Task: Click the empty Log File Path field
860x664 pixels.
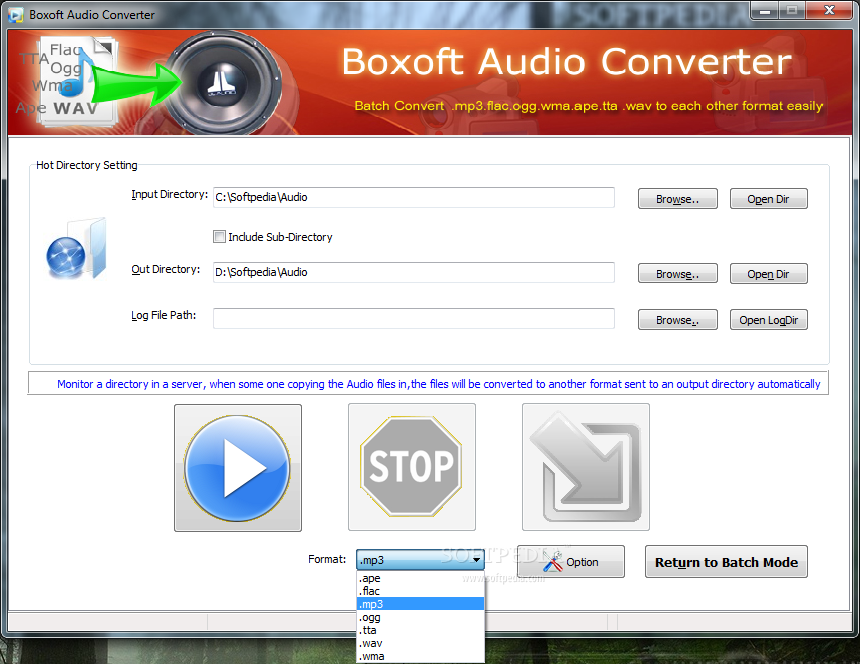Action: (414, 319)
